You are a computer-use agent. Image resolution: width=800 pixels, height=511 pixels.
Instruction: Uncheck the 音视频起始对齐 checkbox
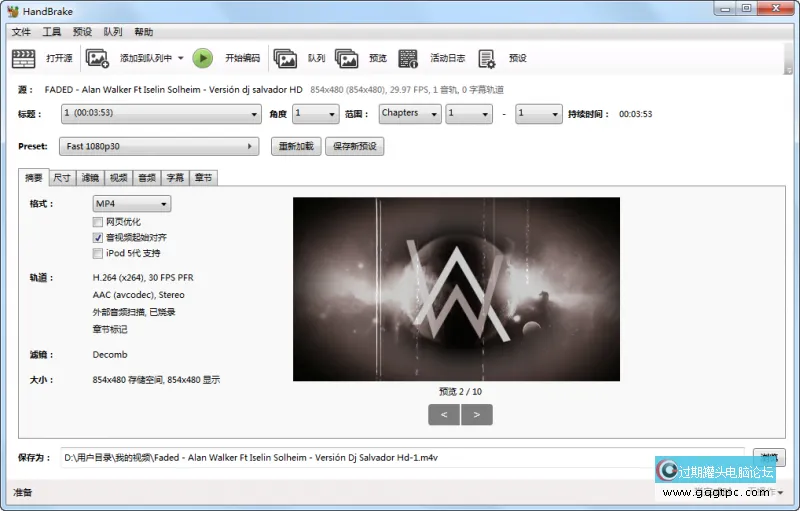click(x=97, y=238)
